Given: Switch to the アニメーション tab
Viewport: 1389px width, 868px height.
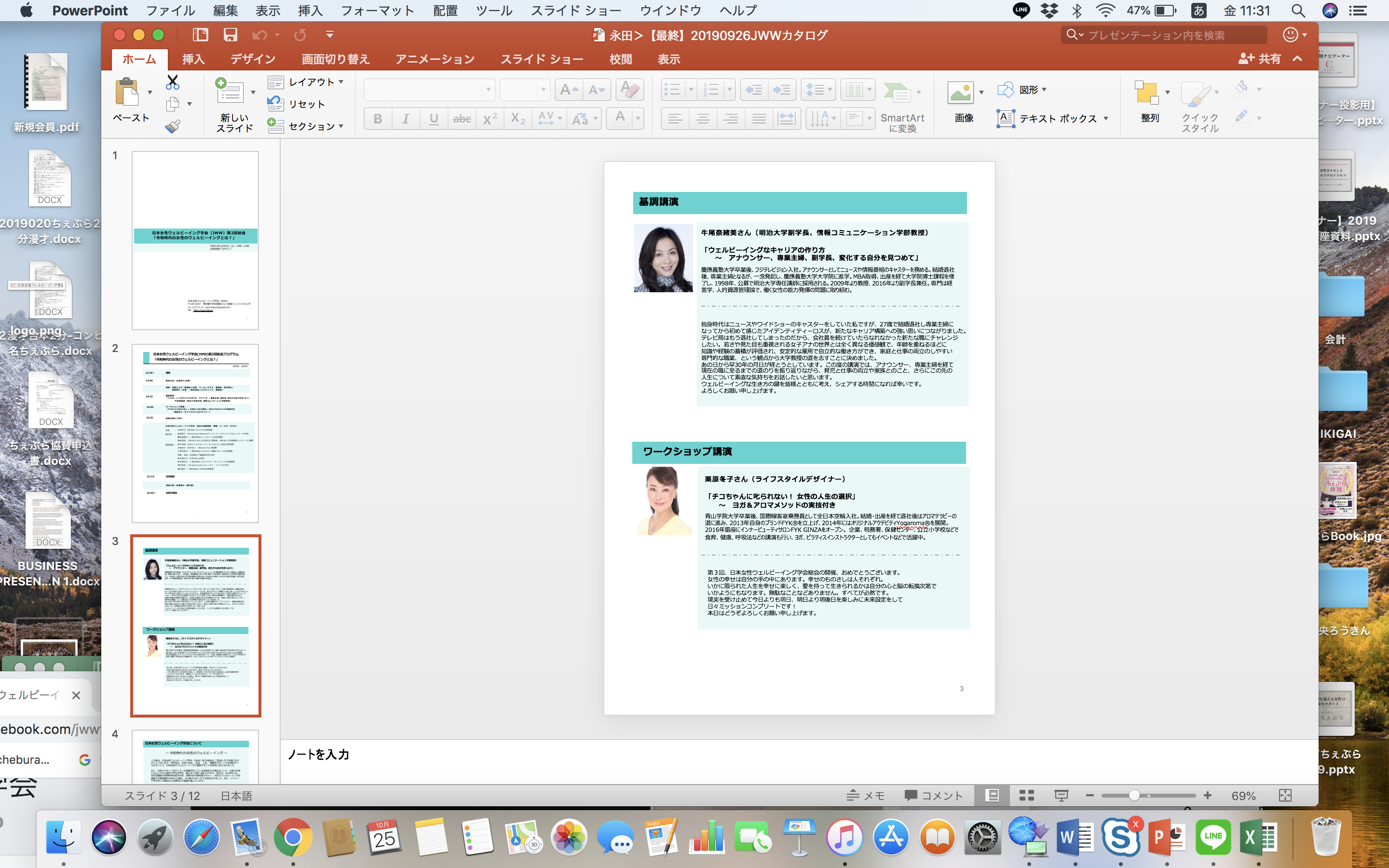Looking at the screenshot, I should 435,59.
